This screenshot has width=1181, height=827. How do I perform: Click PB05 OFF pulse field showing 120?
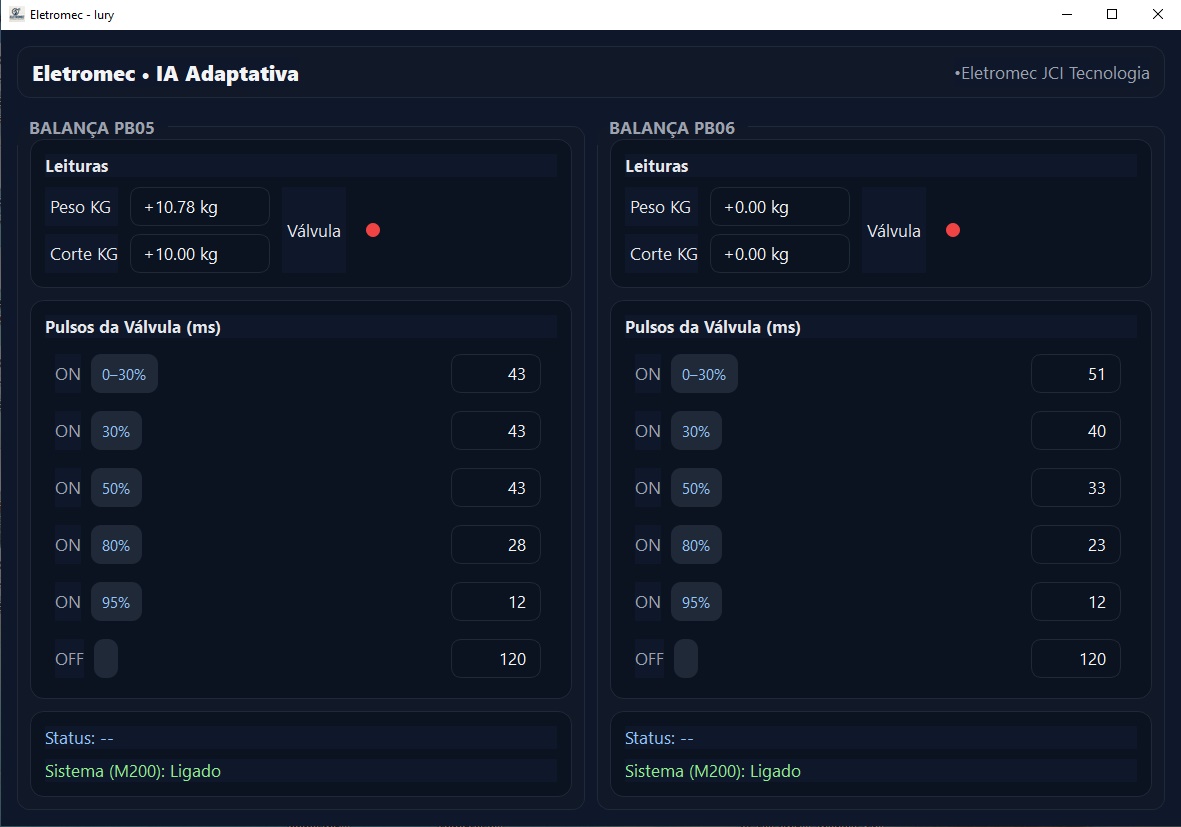pyautogui.click(x=496, y=659)
